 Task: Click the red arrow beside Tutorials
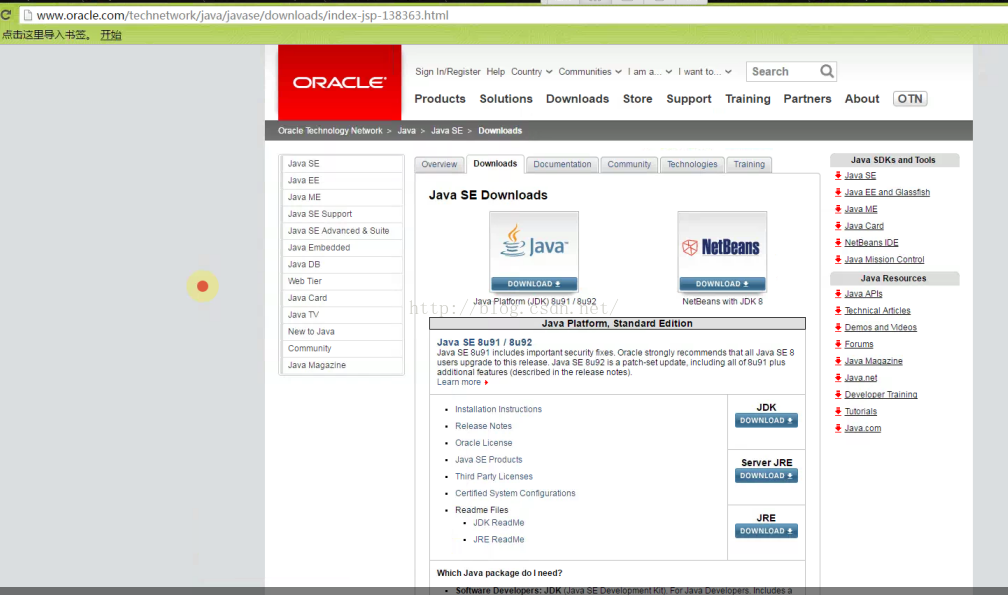click(838, 411)
